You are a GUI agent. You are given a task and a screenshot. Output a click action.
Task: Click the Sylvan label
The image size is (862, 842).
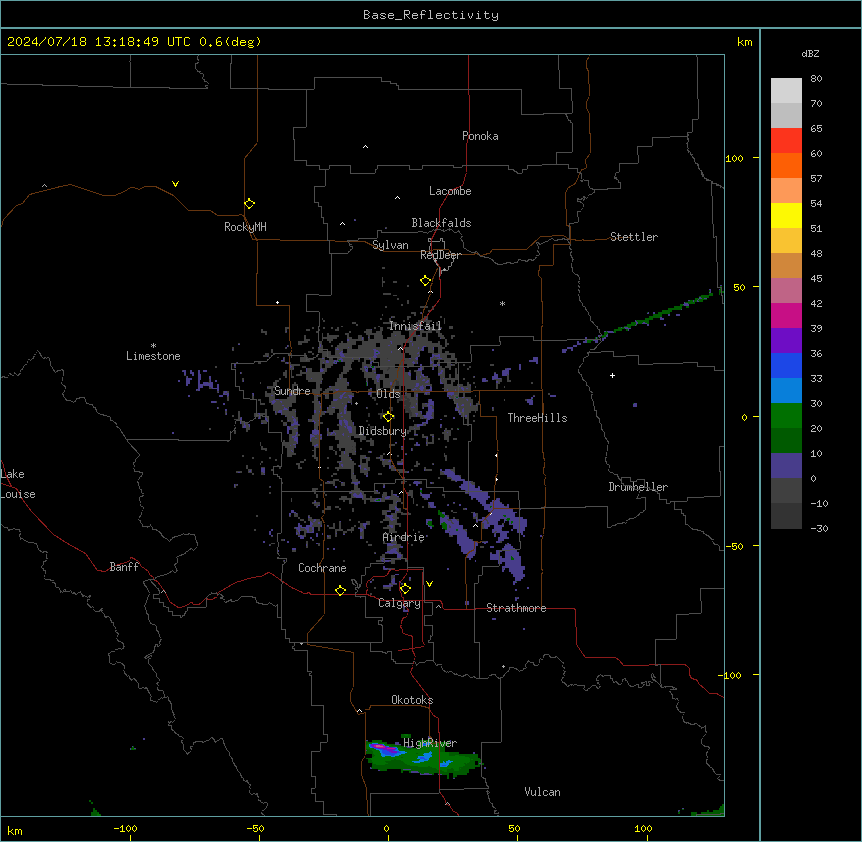point(390,245)
